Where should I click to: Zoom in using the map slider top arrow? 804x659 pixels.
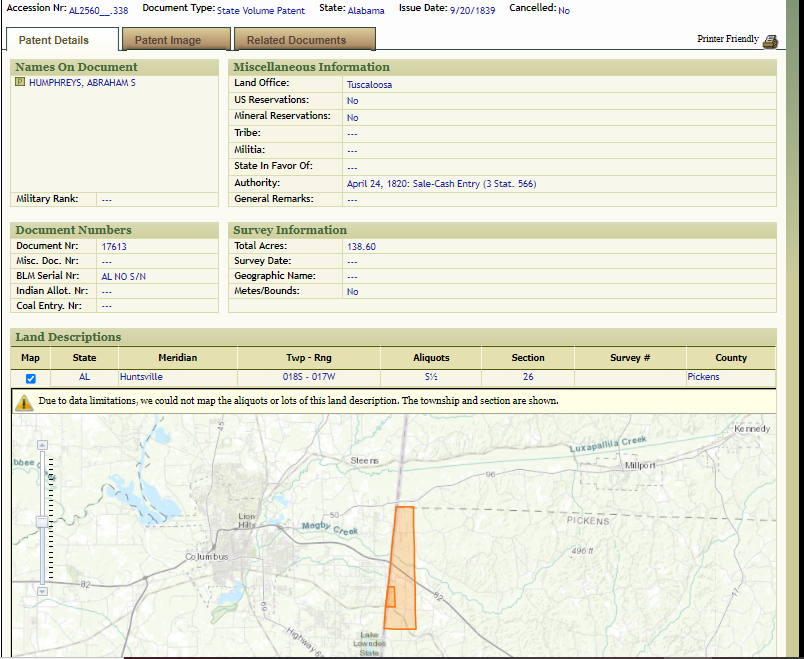(41, 444)
